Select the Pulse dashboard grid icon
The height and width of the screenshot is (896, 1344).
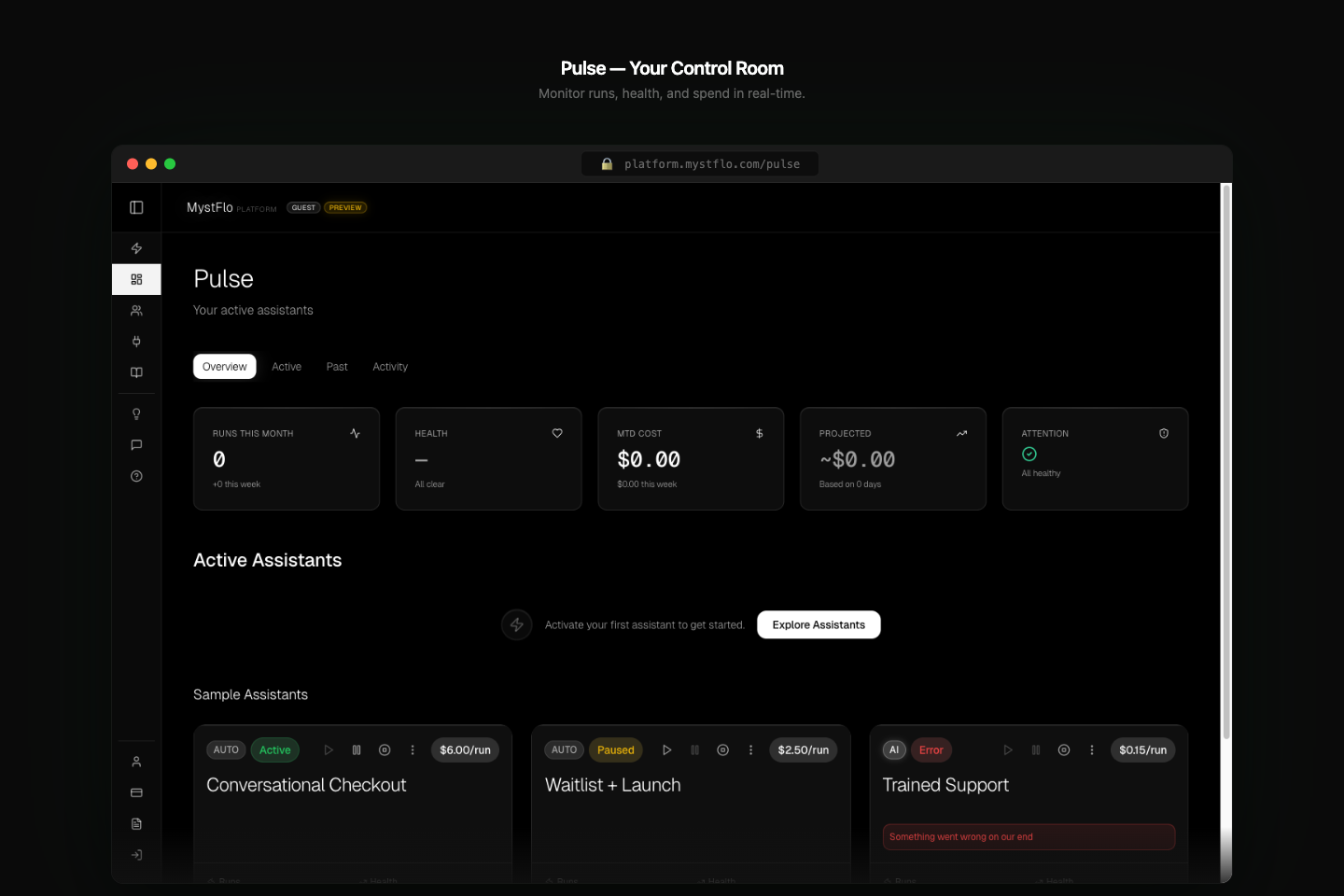click(136, 279)
